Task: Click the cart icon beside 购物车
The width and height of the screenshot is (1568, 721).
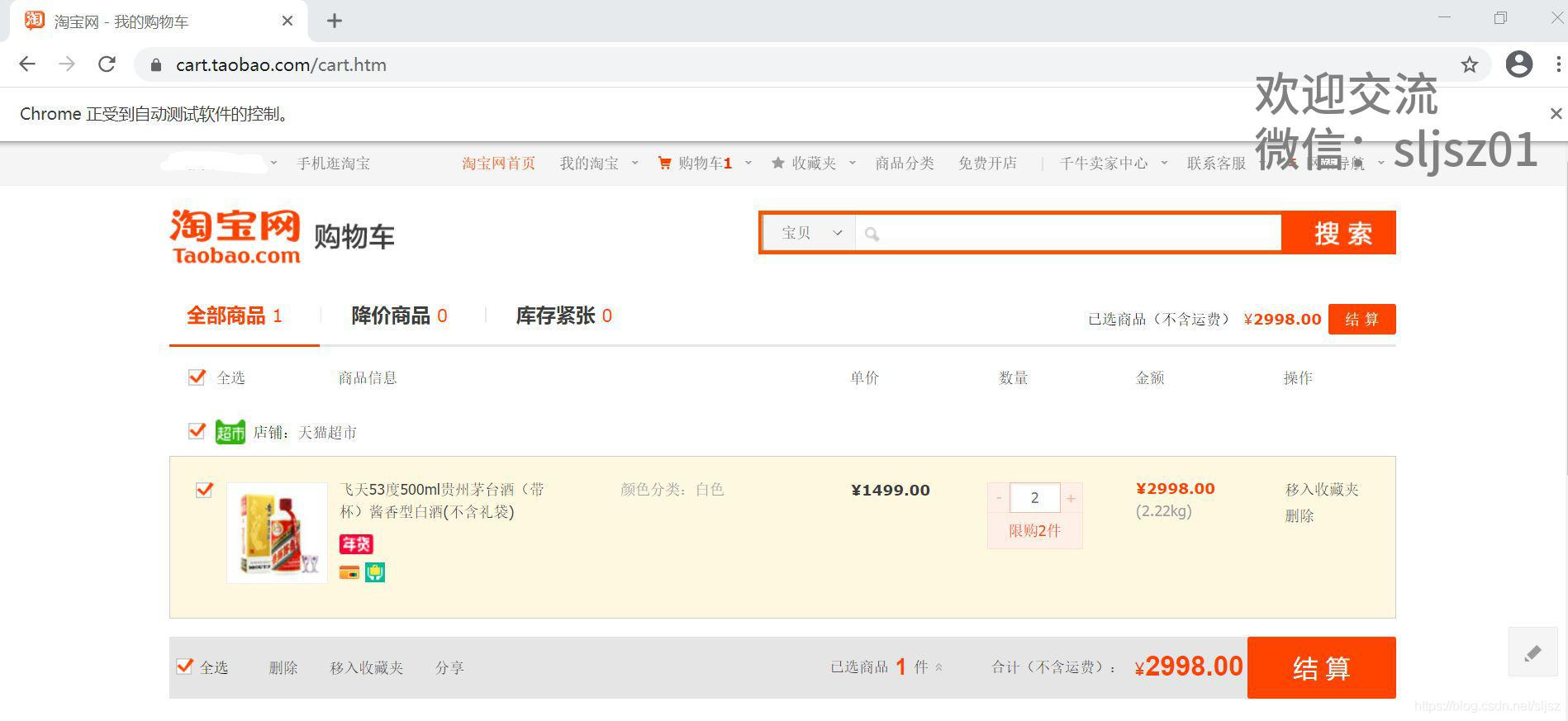Action: click(664, 164)
